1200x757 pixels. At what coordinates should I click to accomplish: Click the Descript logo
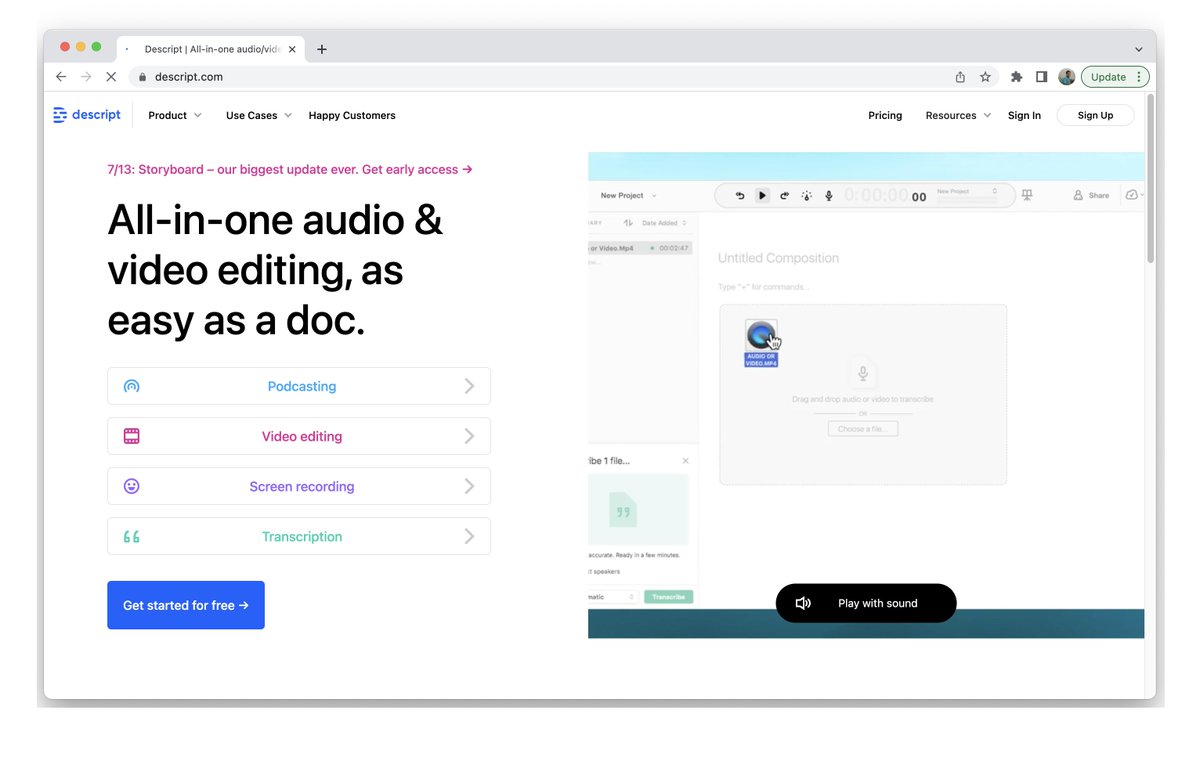click(x=87, y=115)
